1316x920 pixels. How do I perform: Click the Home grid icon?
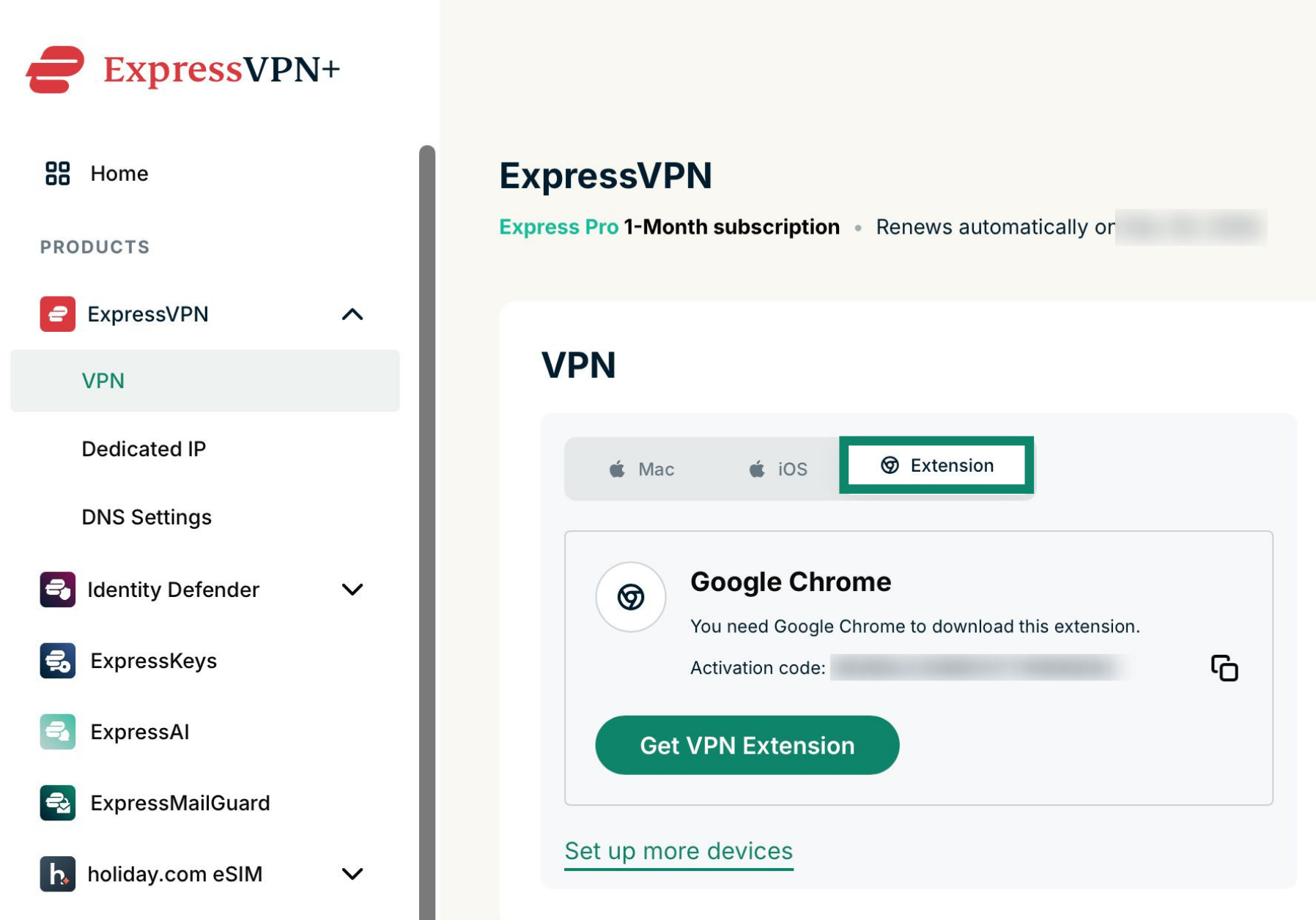57,174
